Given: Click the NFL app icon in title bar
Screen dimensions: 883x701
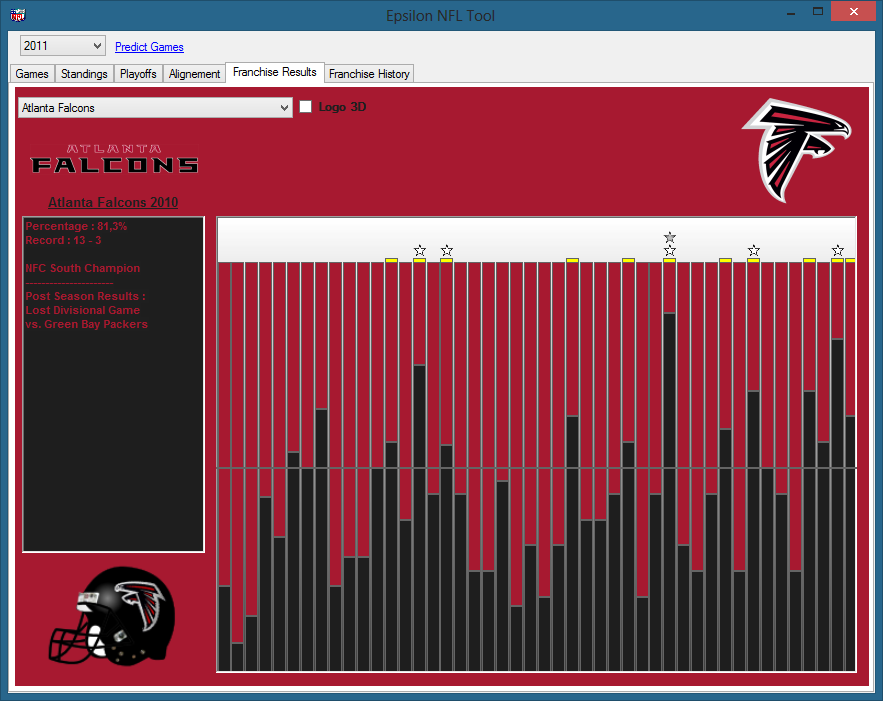Looking at the screenshot, I should (x=17, y=15).
